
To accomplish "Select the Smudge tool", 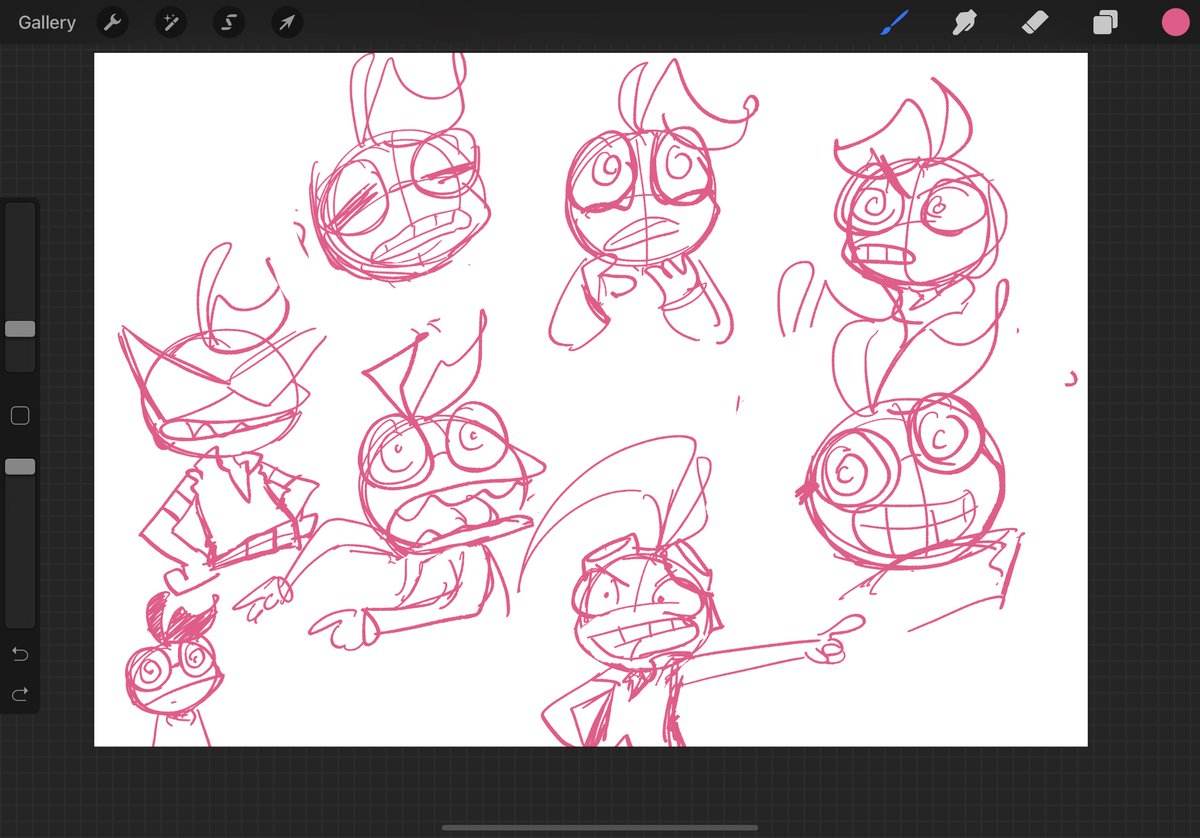I will 964,22.
